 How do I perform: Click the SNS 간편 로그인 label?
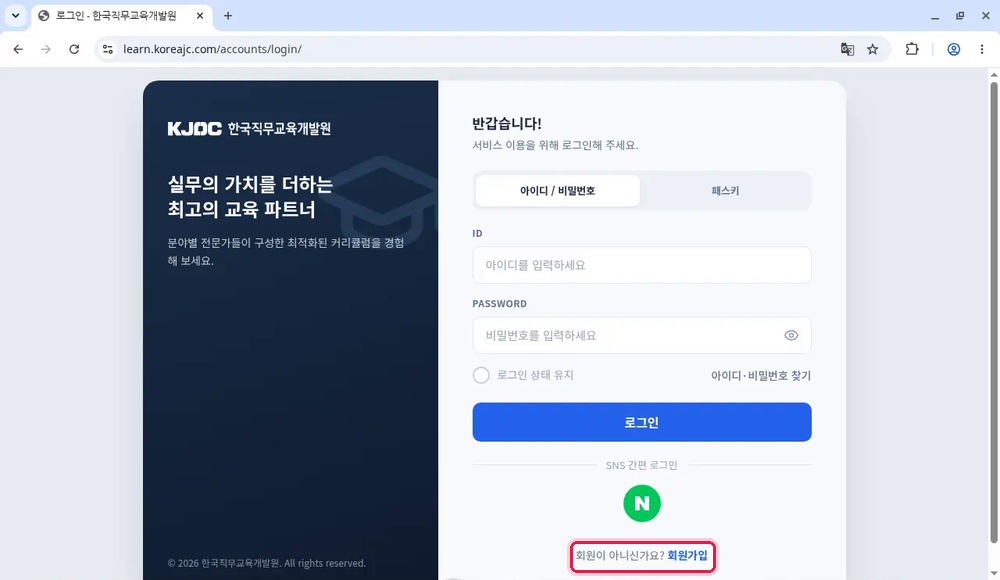pos(641,465)
